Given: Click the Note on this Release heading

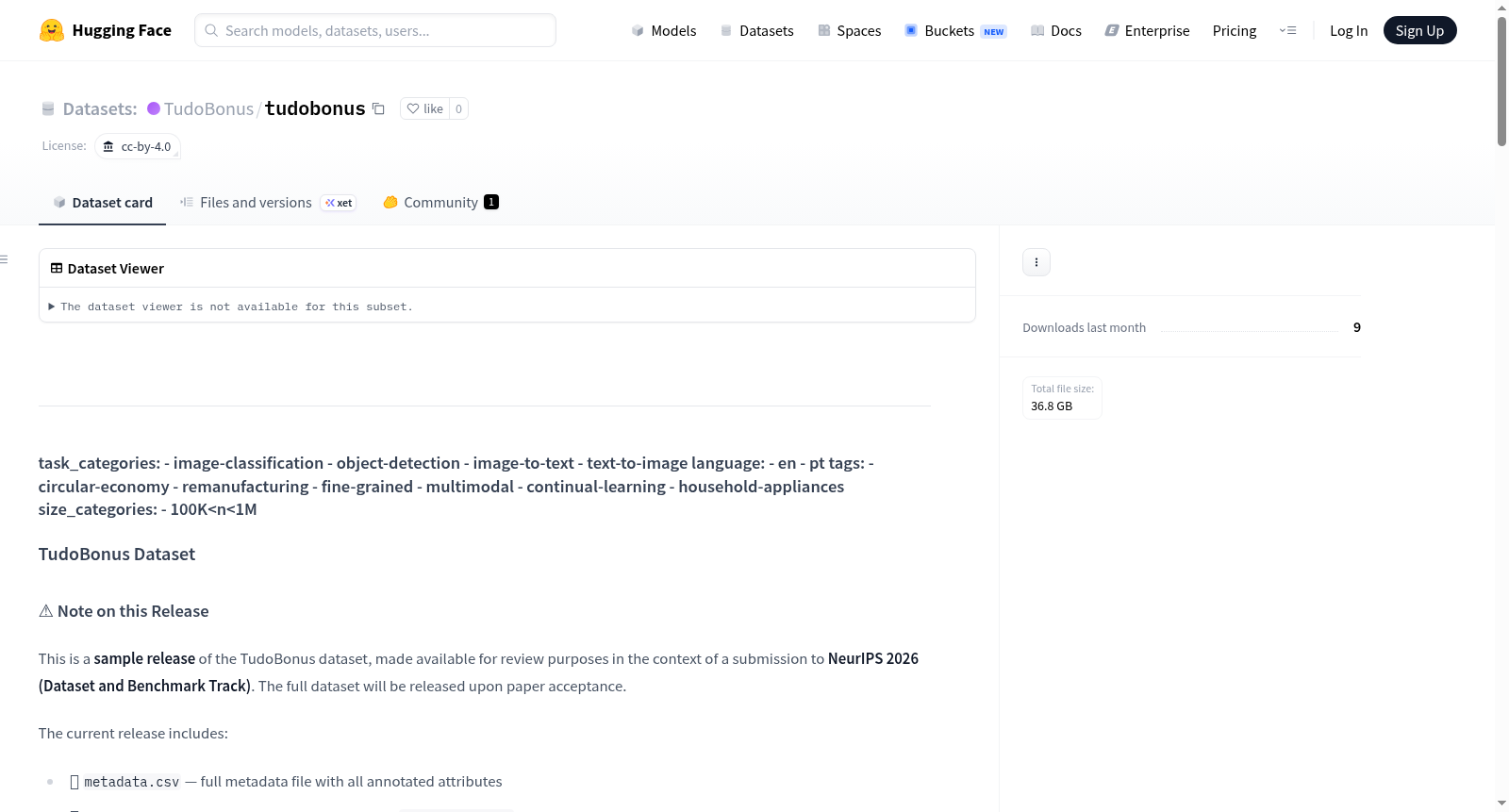Looking at the screenshot, I should pos(124,611).
